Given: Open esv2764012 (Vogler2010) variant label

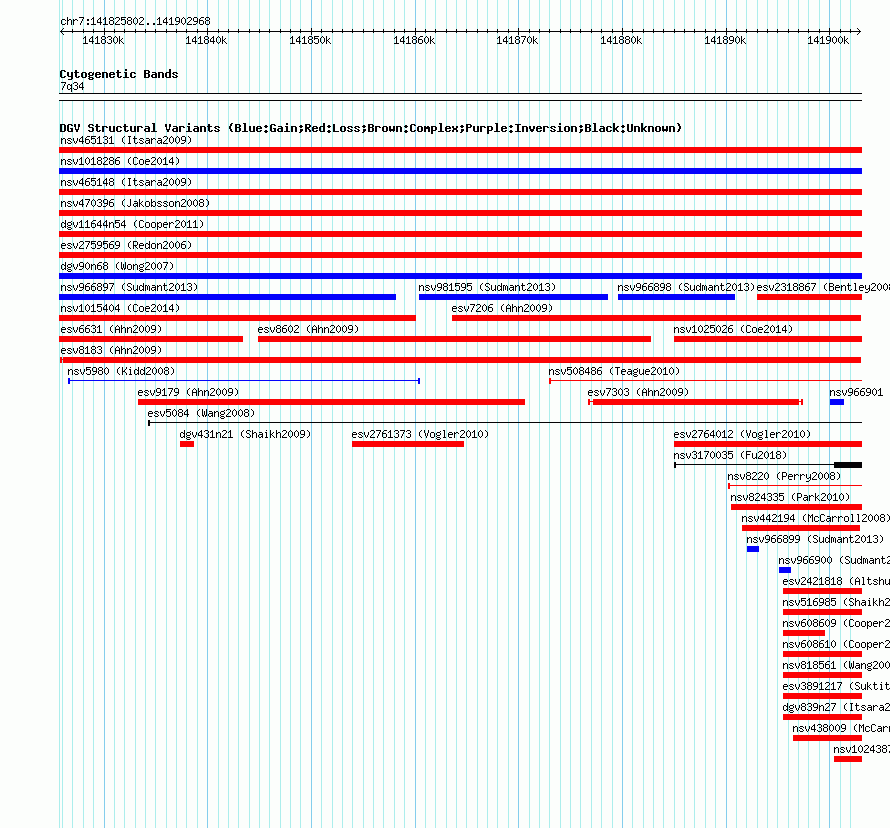Looking at the screenshot, I should point(742,434).
